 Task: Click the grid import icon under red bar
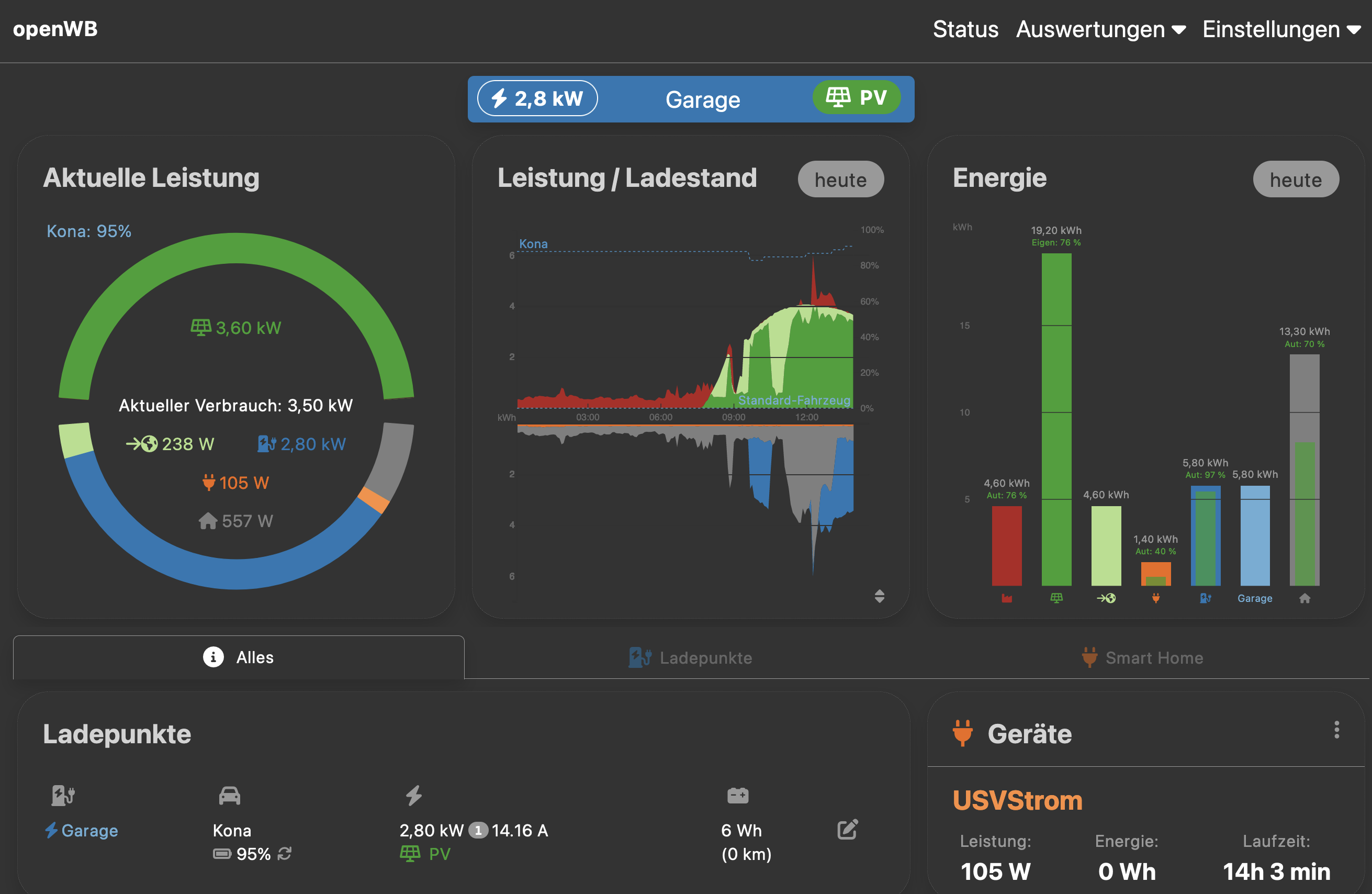click(x=1007, y=598)
